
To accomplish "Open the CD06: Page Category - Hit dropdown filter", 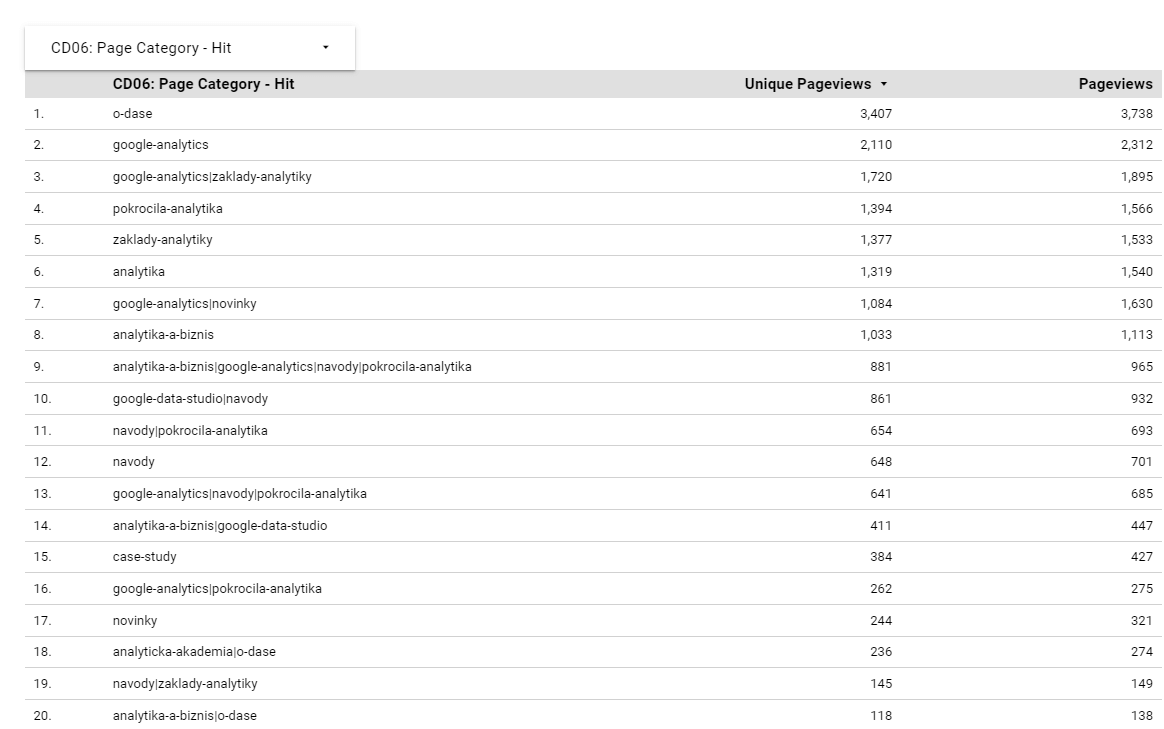I will point(189,48).
